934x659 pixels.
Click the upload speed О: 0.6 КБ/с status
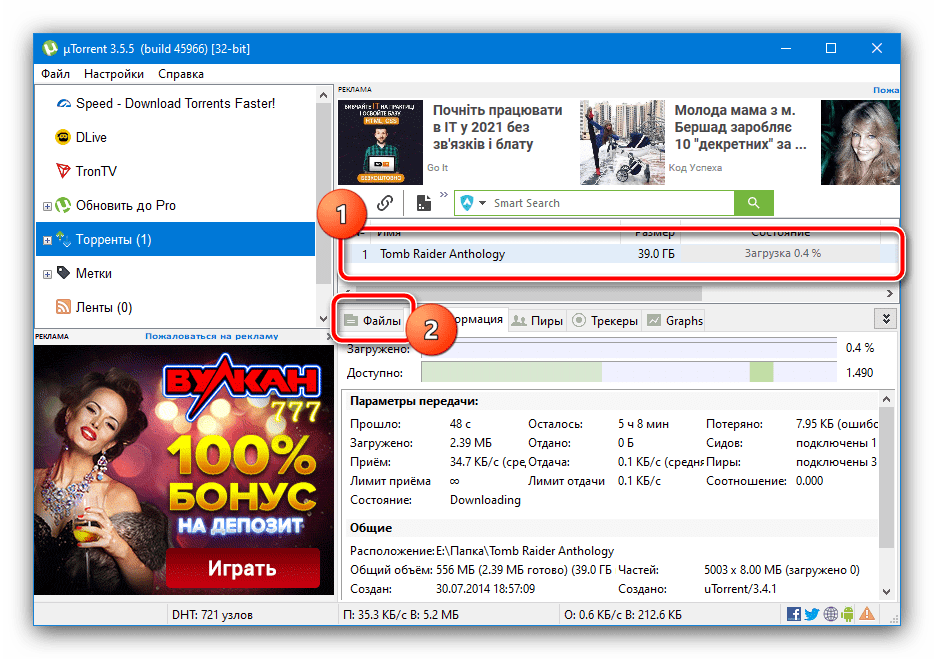pos(623,615)
